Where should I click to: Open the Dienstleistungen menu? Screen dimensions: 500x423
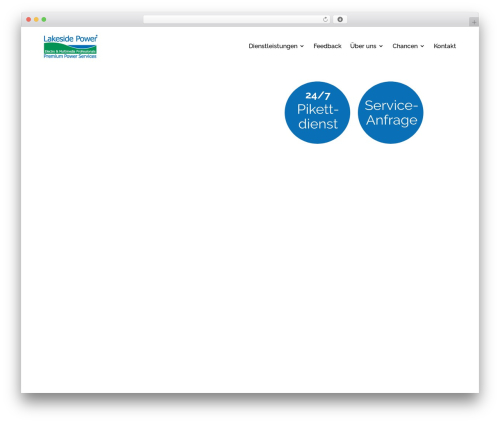click(273, 46)
